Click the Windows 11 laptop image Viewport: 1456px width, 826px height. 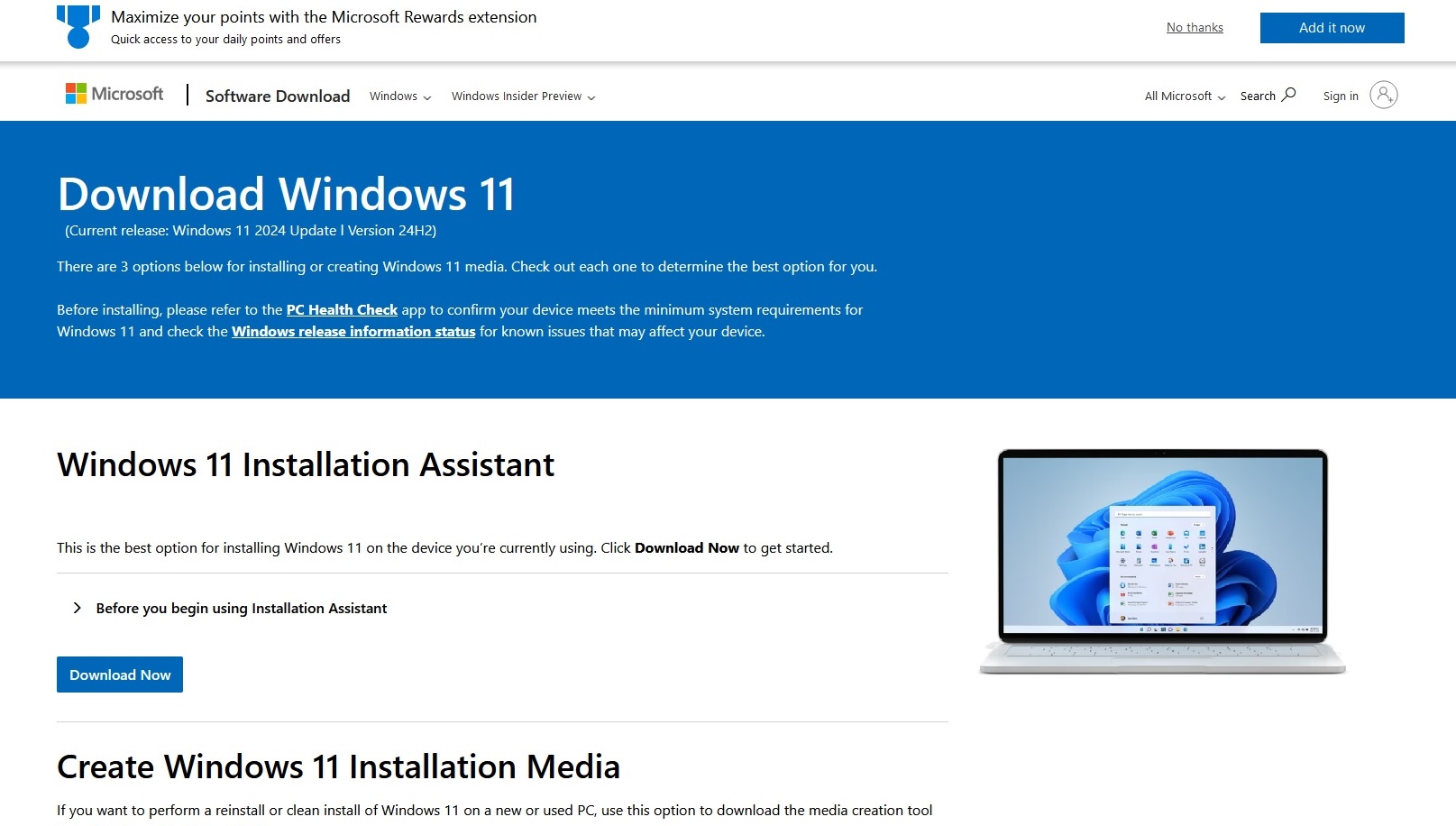pyautogui.click(x=1163, y=561)
